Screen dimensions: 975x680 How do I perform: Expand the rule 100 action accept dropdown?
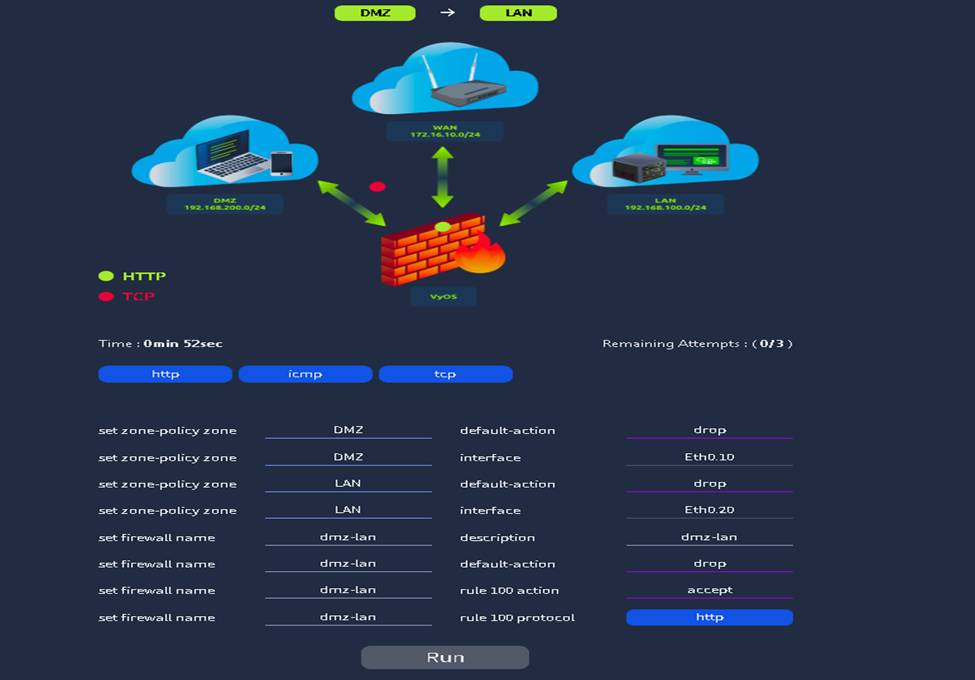pyautogui.click(x=709, y=589)
